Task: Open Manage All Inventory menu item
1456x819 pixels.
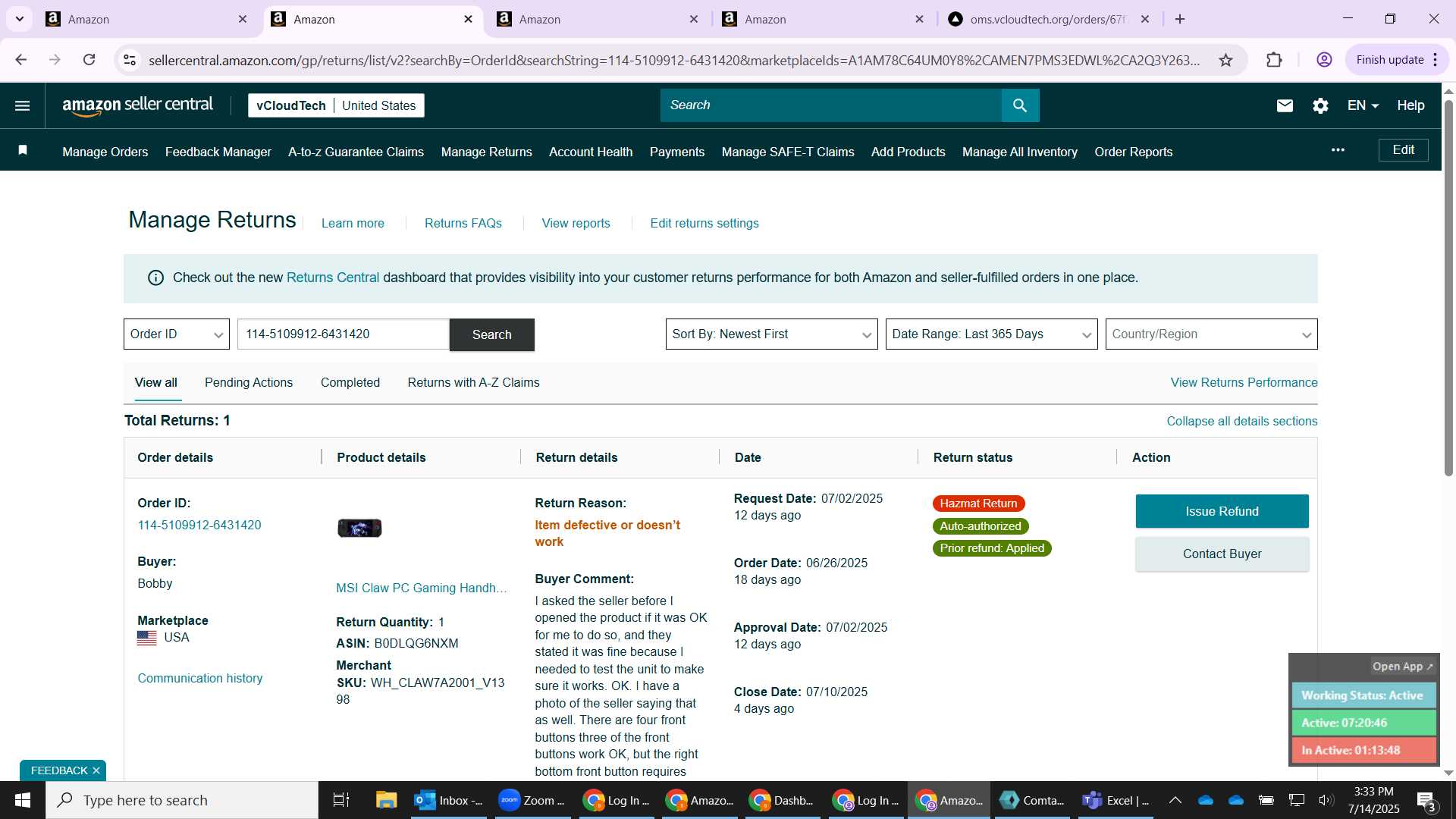Action: click(x=1020, y=152)
